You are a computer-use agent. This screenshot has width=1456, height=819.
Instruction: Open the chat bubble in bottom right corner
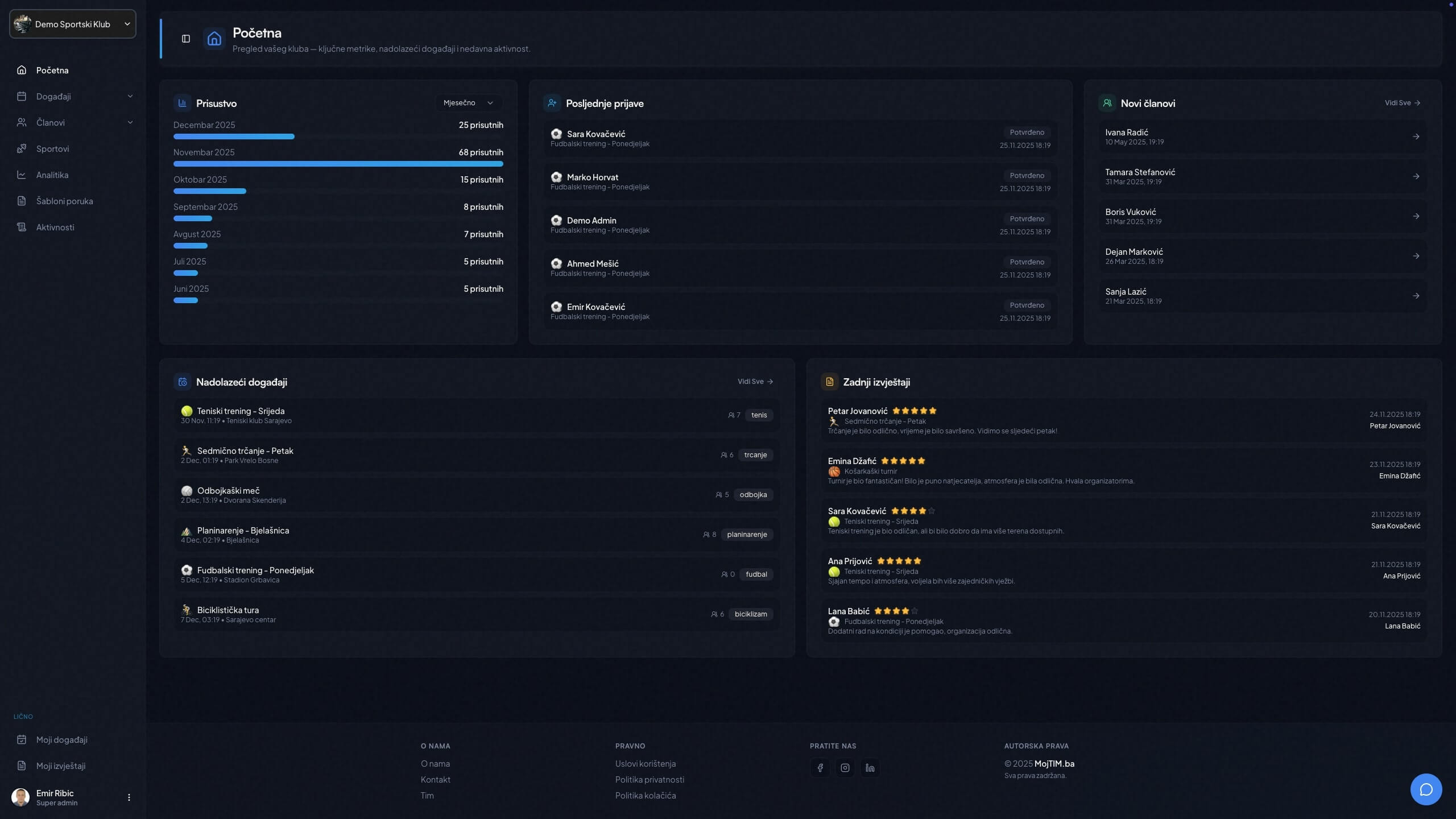click(1426, 789)
